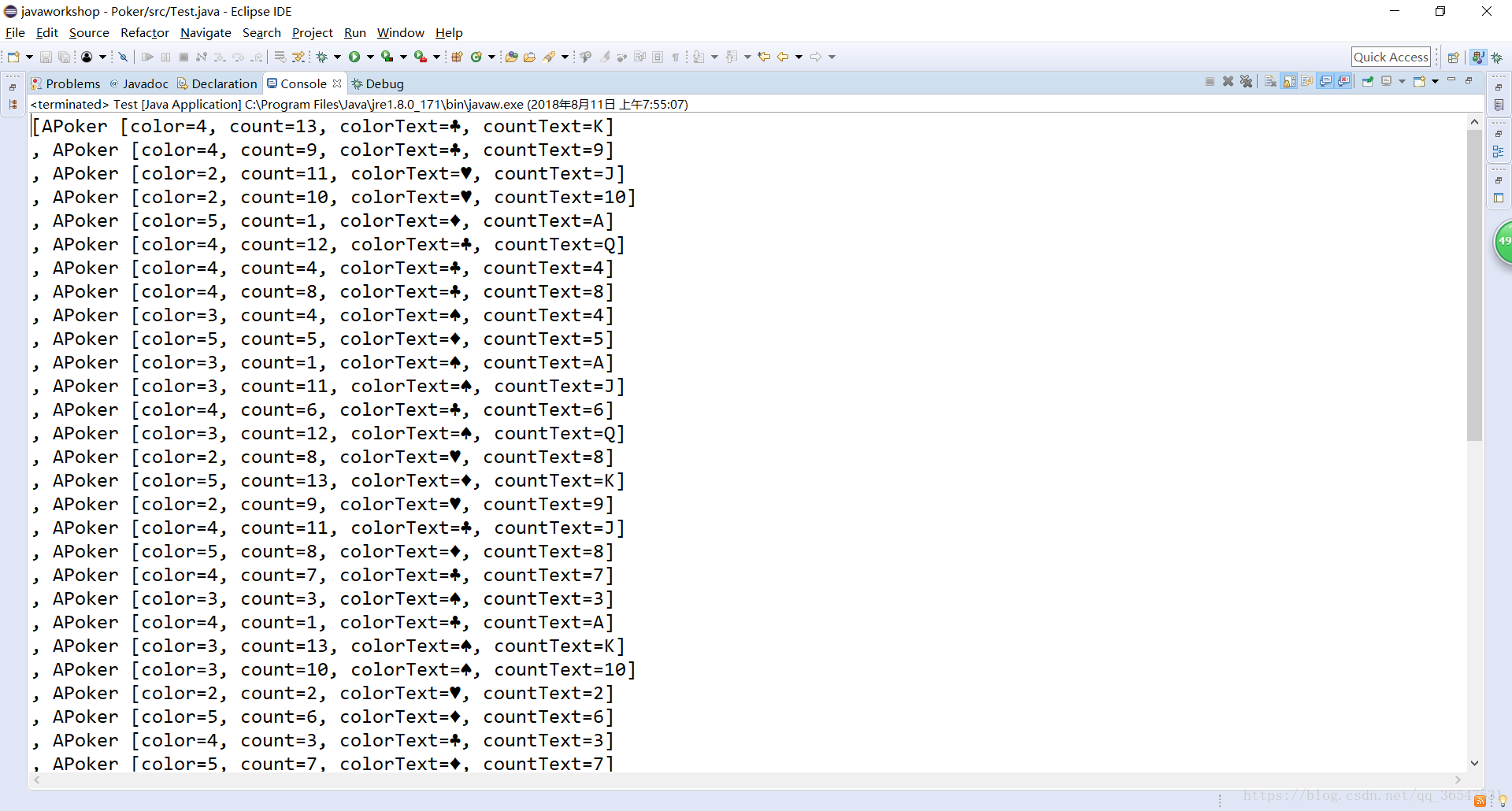Open the Debug launch dropdown arrow
1512x811 pixels.
coord(337,57)
